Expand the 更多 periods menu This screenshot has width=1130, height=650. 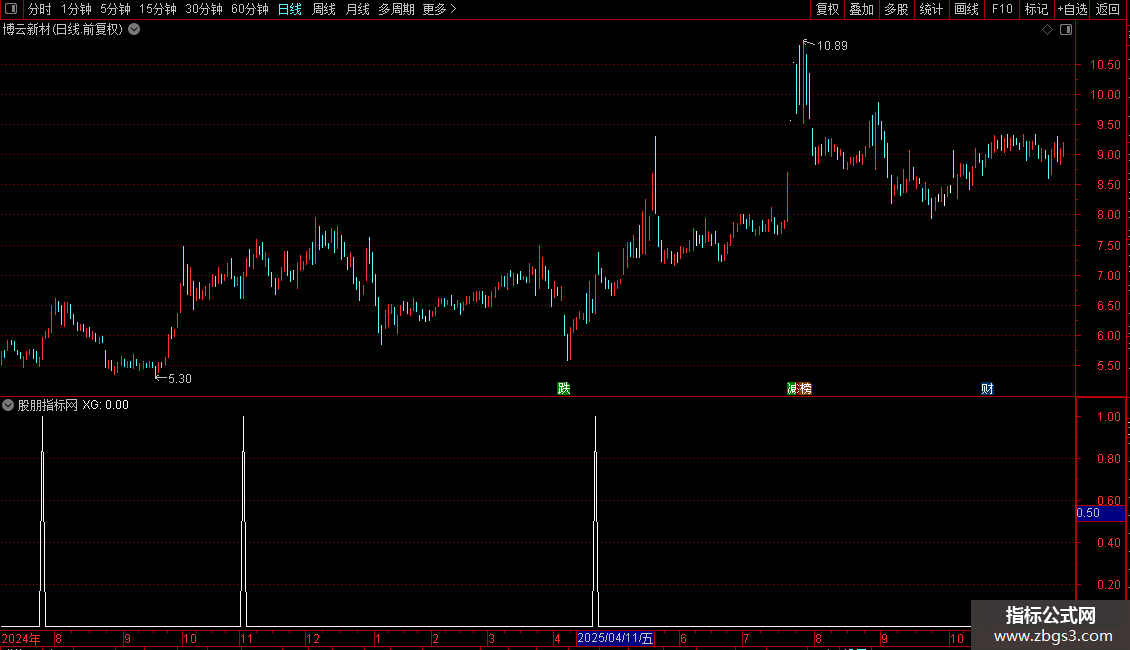pyautogui.click(x=440, y=9)
